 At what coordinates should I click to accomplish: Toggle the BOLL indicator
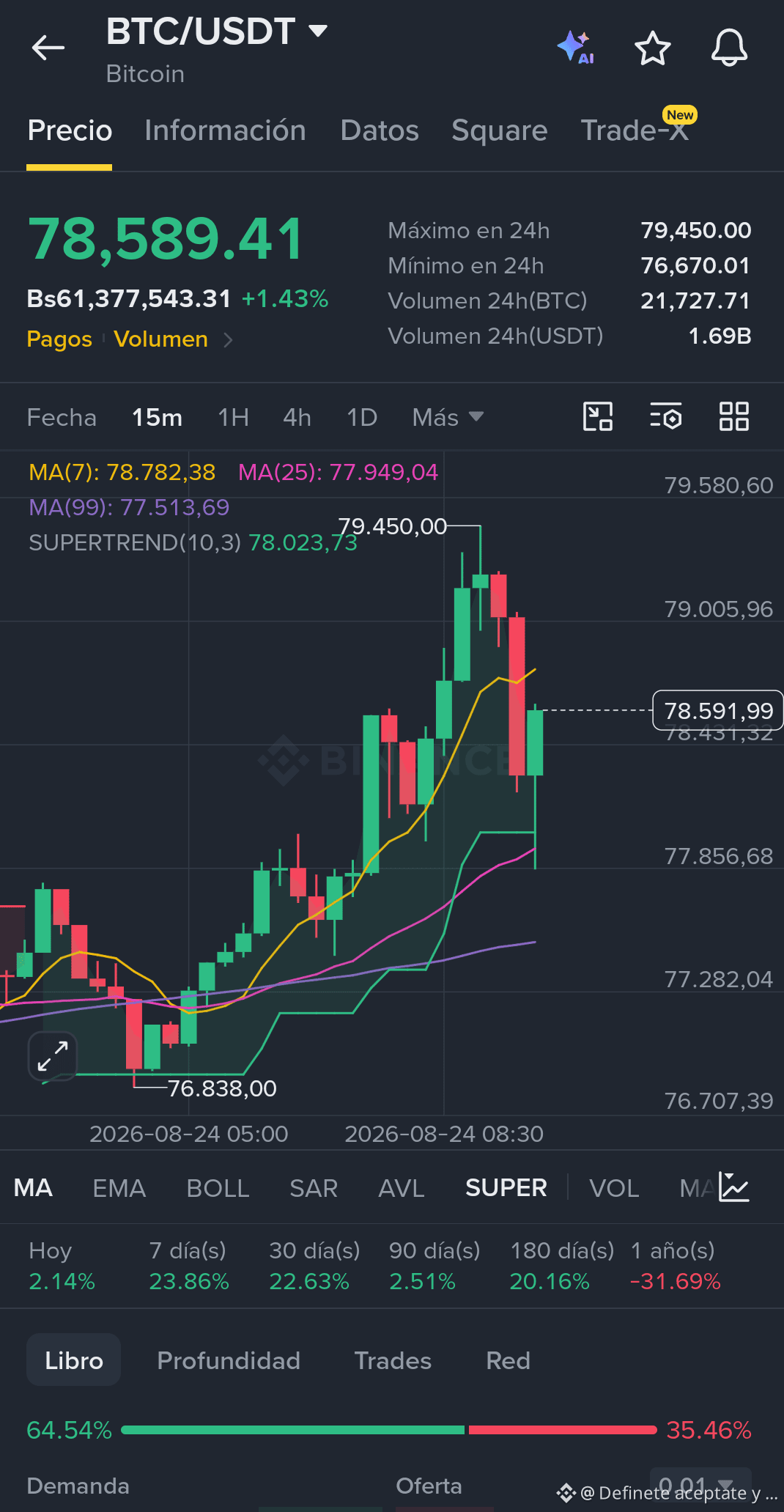(x=218, y=1187)
